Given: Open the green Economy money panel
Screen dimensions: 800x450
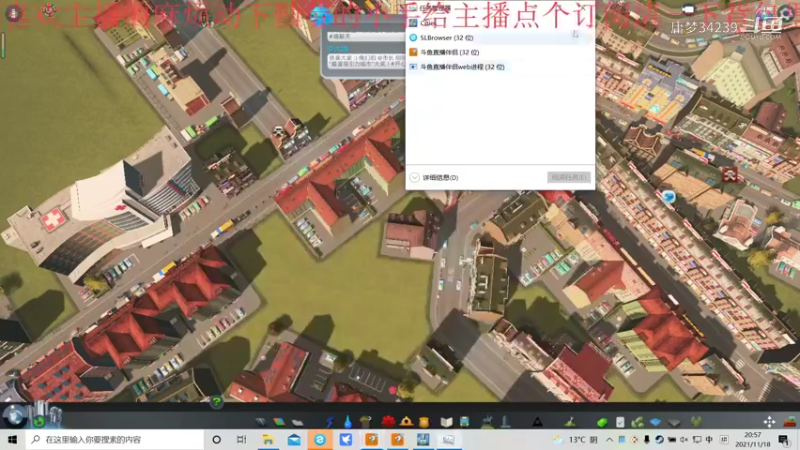Looking at the screenshot, I should click(x=602, y=422).
